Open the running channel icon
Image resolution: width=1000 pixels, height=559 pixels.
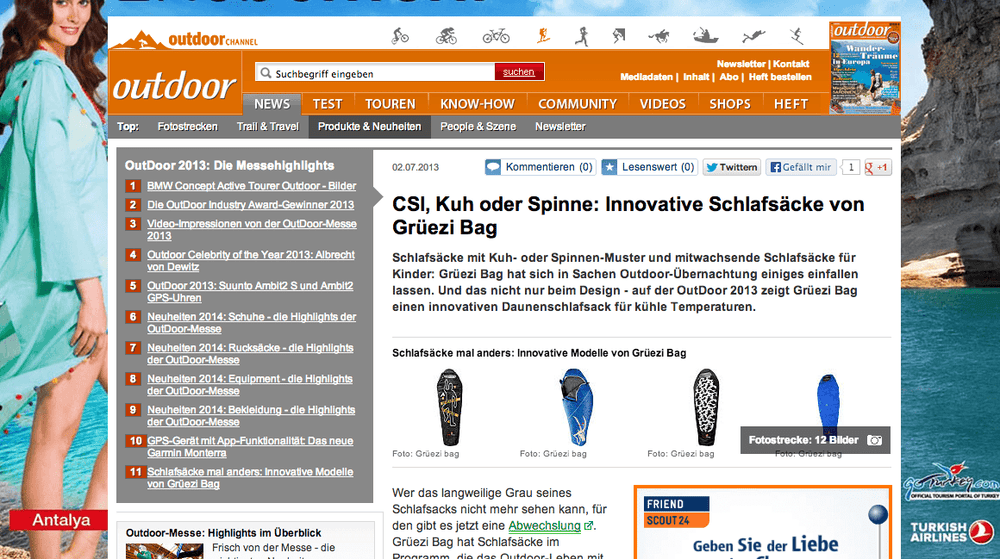click(582, 36)
